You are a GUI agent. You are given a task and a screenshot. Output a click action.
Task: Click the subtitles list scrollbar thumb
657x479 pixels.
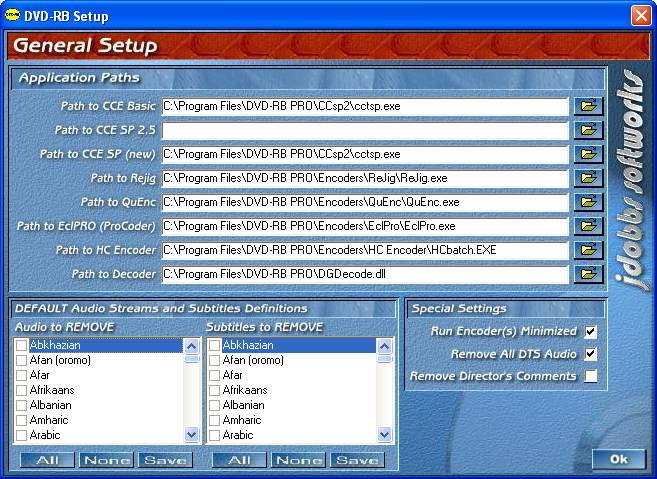click(x=384, y=359)
